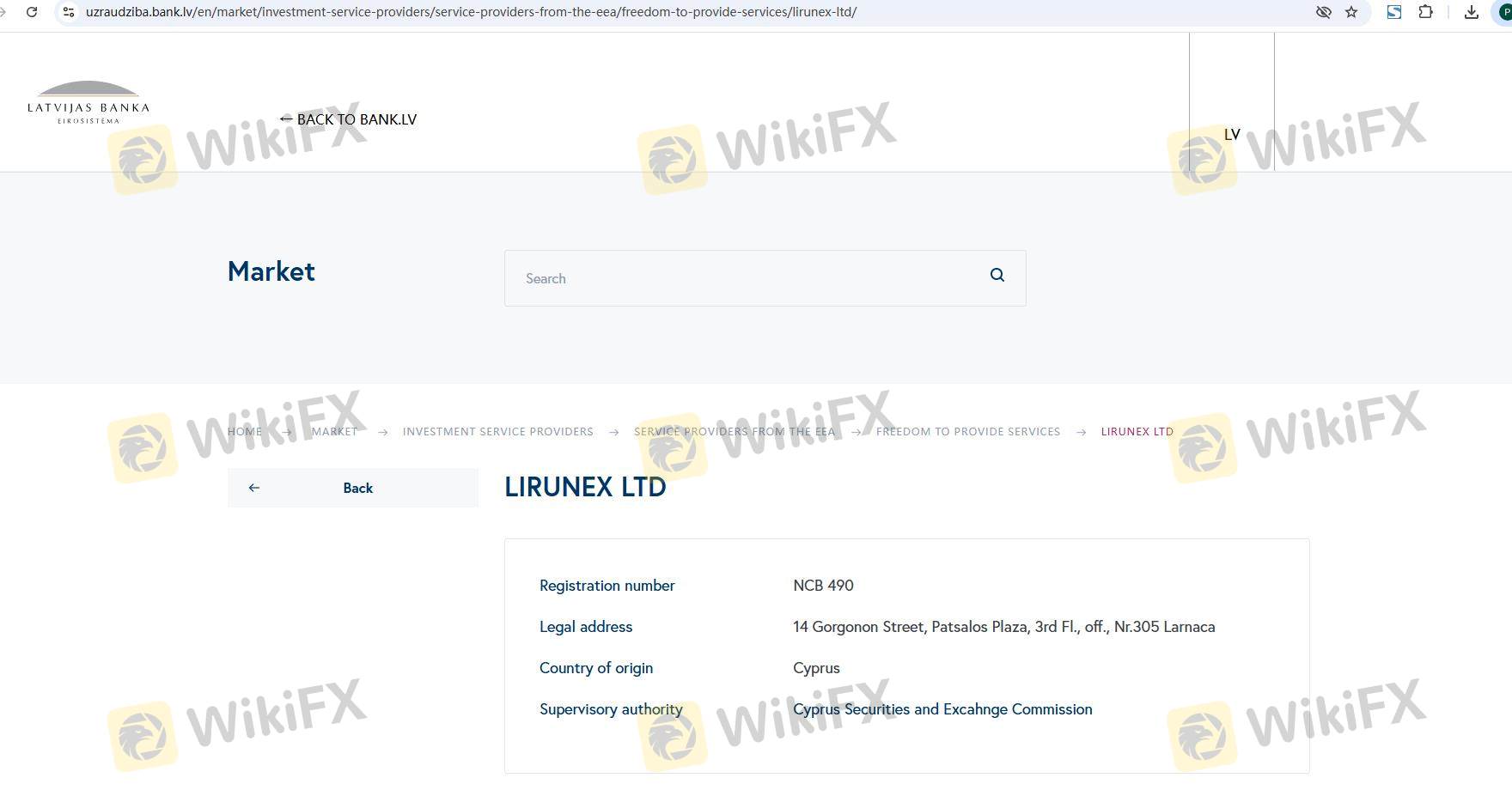Bookmark this page with the star icon
The image size is (1512, 790).
coord(1351,12)
